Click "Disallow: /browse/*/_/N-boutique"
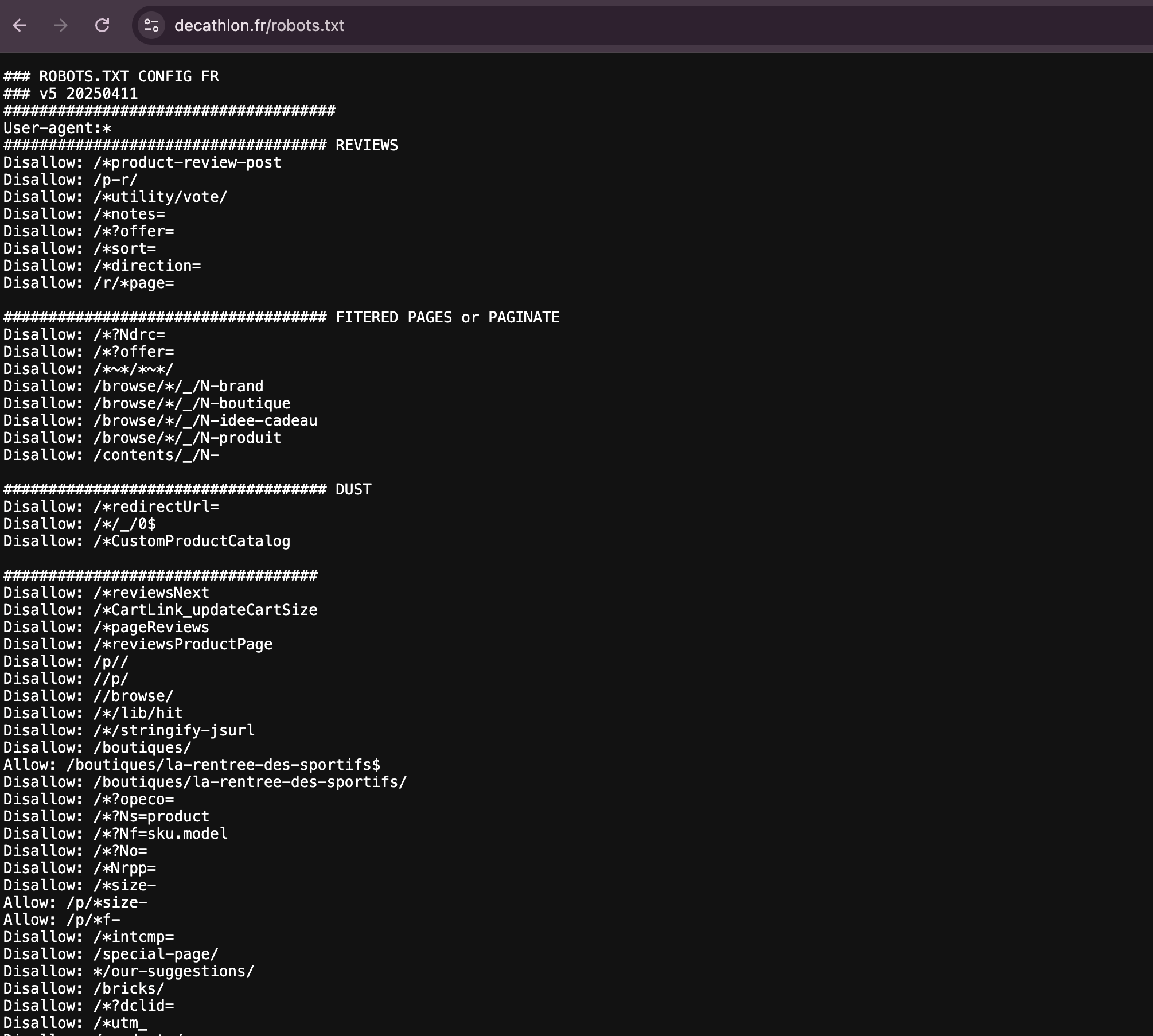Screen dimensions: 1153x1036 (147, 403)
